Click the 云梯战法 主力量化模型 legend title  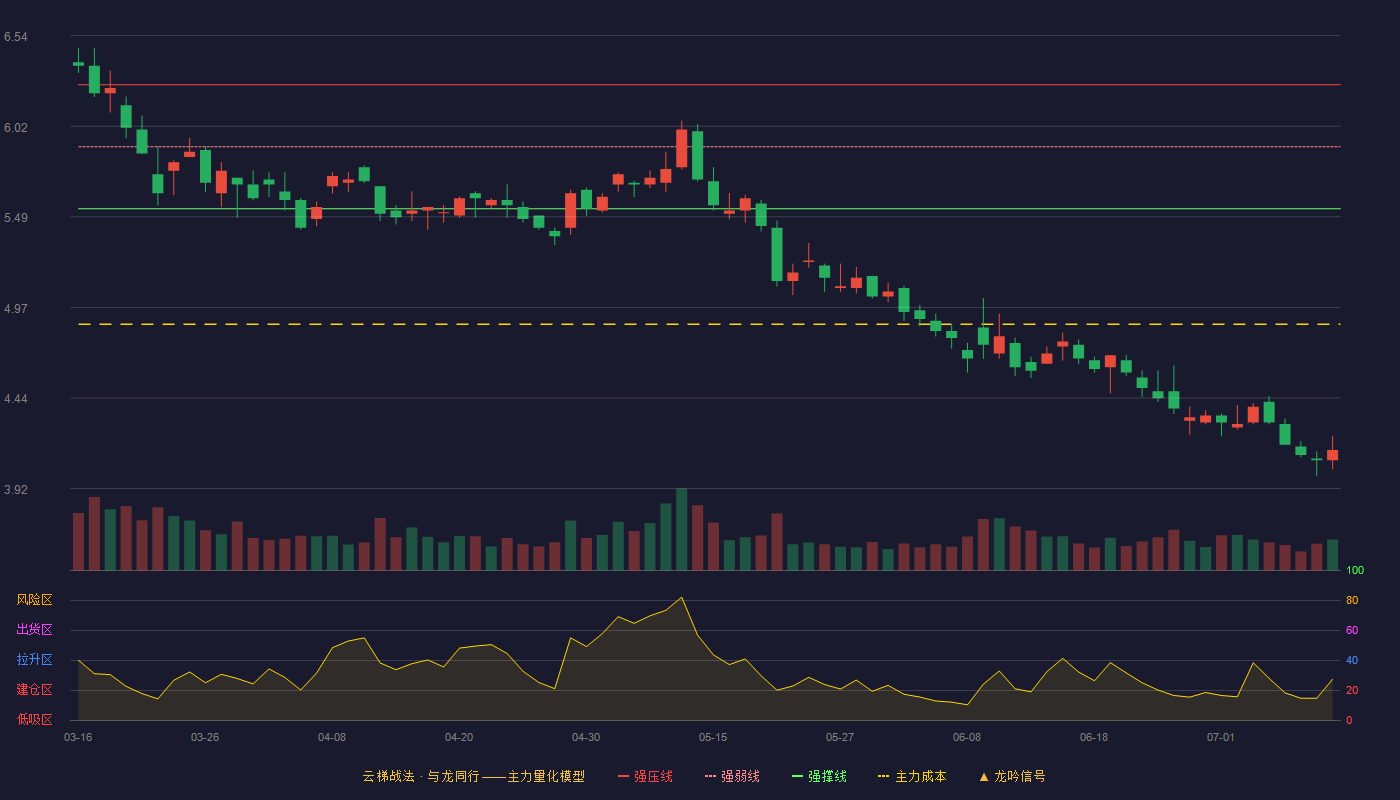pyautogui.click(x=473, y=776)
